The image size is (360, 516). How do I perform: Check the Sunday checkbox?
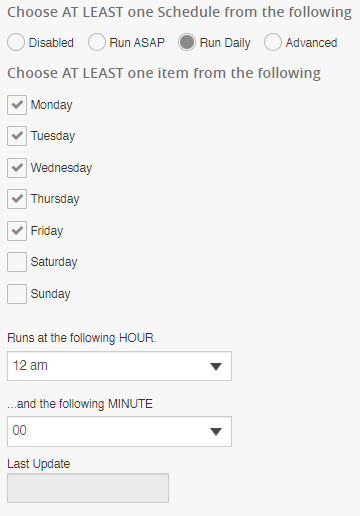(x=17, y=294)
